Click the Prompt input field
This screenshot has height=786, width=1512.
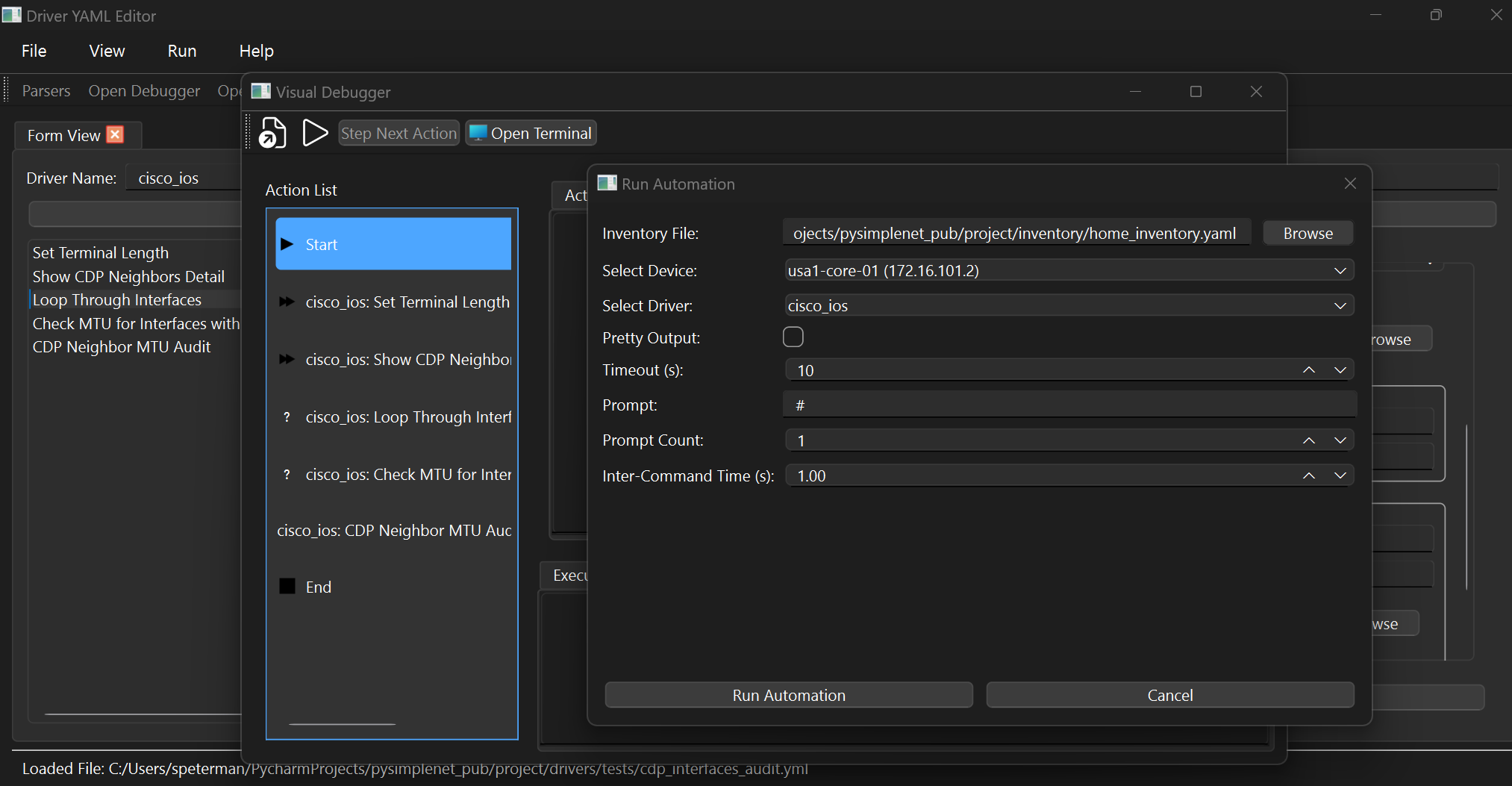(1069, 405)
